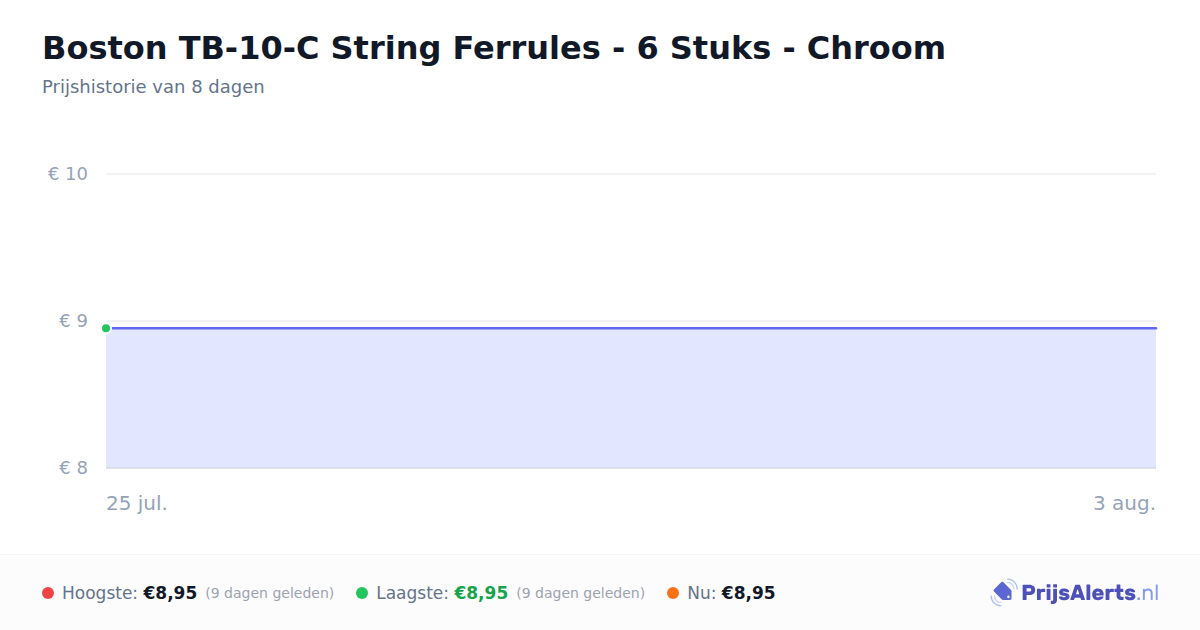
Task: Select the green lowest-price marker on chart
Action: pos(106,328)
